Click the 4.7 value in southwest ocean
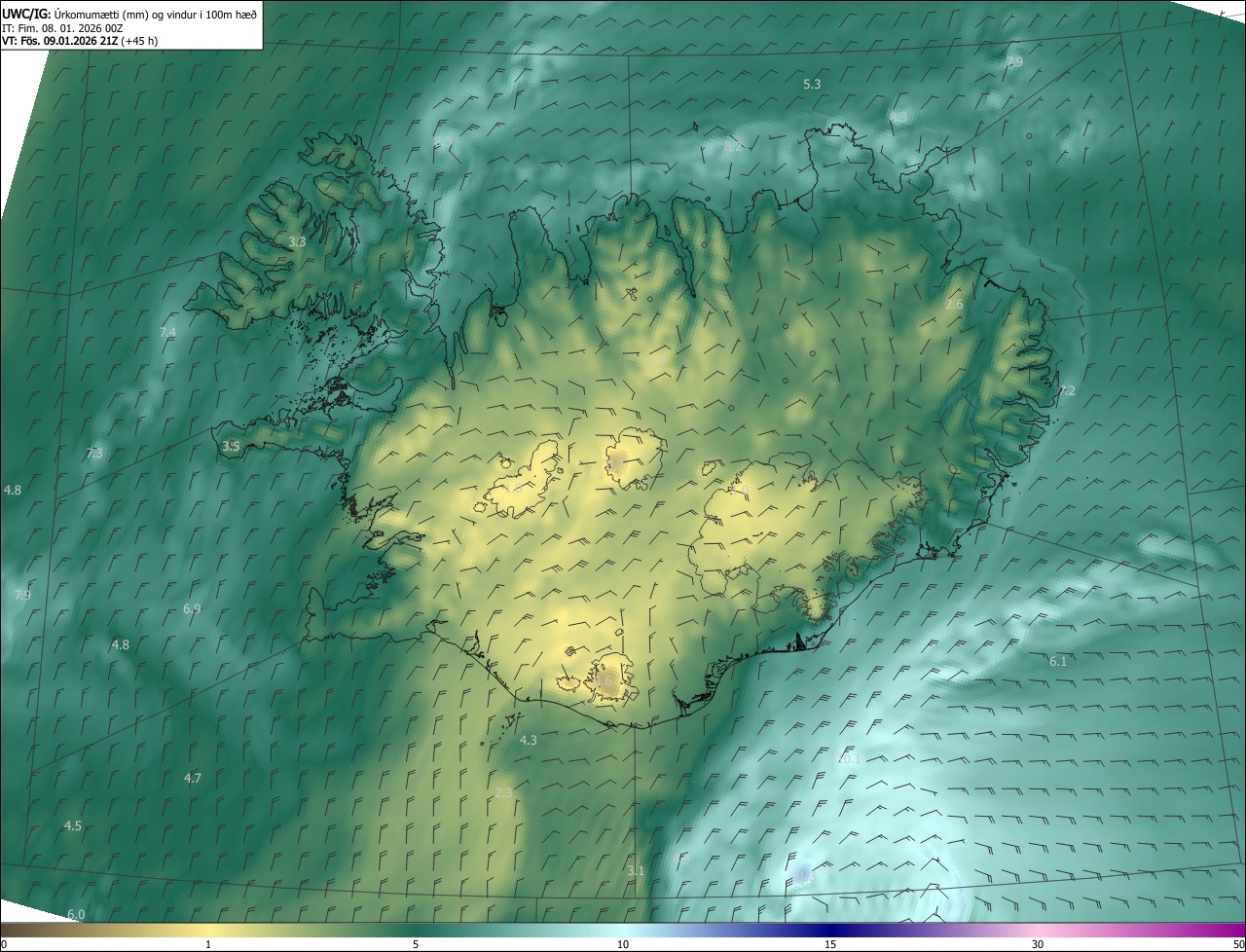The width and height of the screenshot is (1246, 952). pyautogui.click(x=193, y=778)
